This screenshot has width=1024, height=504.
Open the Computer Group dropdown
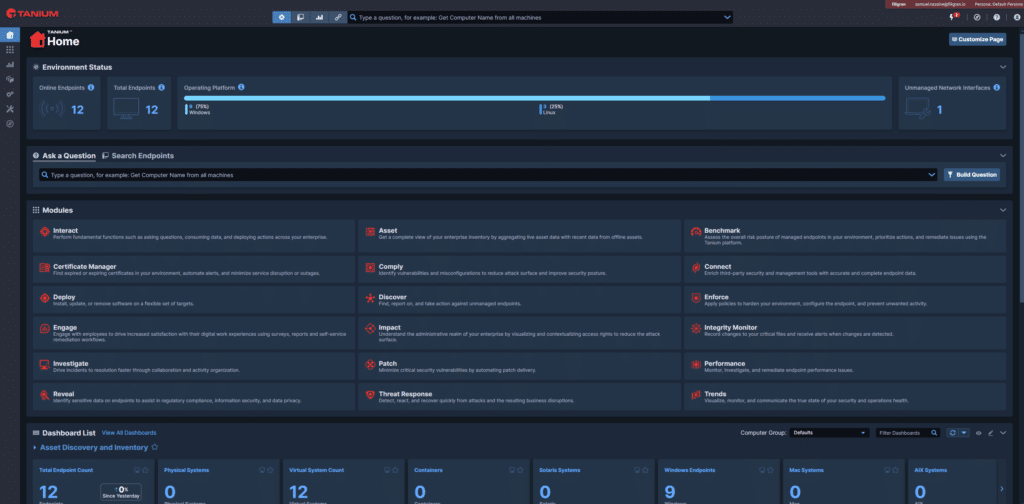coord(829,433)
